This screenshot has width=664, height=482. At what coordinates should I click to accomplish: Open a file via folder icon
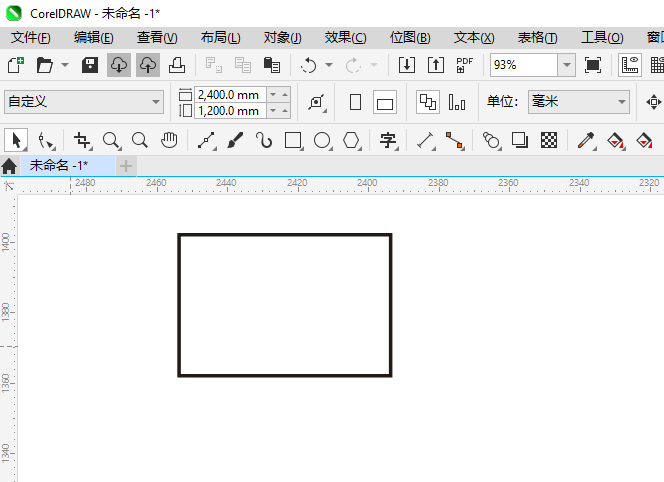coord(44,65)
